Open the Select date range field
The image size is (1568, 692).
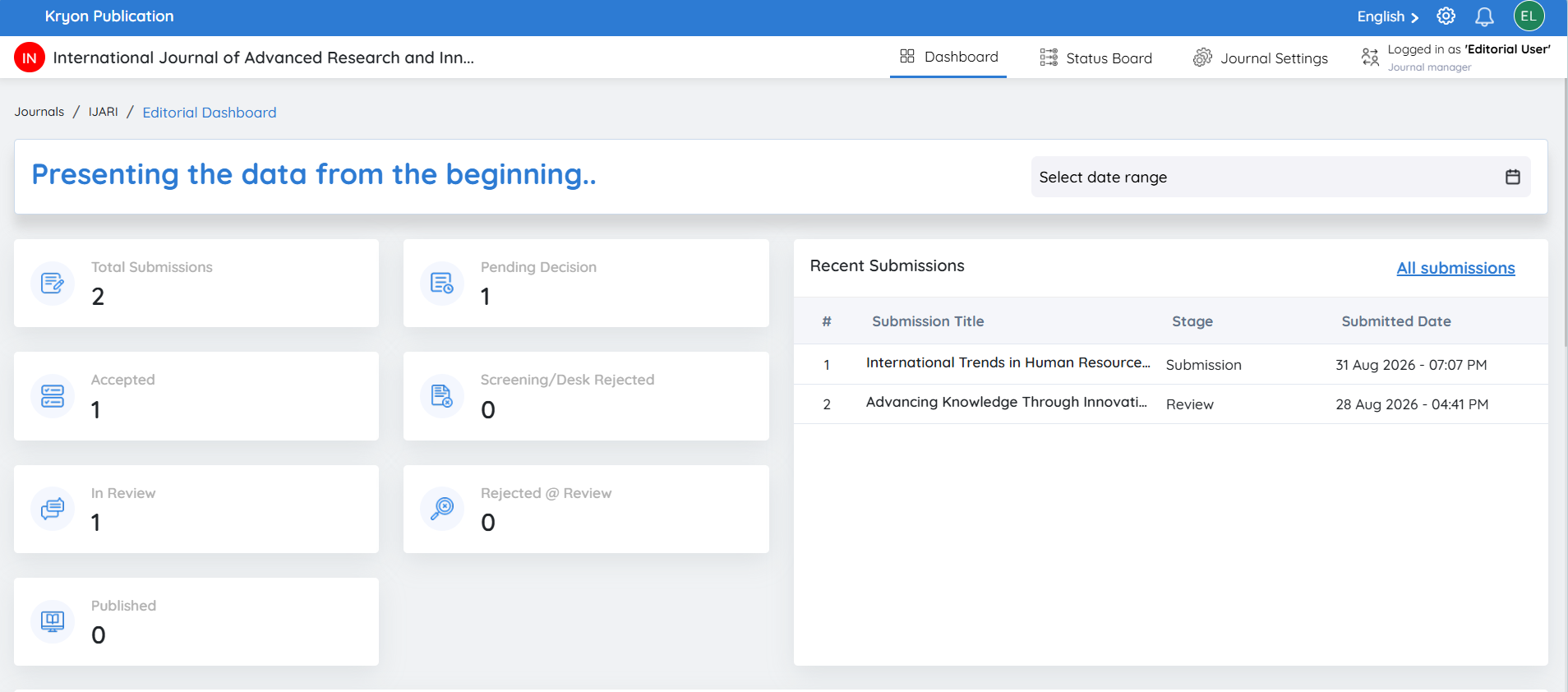[x=1280, y=177]
